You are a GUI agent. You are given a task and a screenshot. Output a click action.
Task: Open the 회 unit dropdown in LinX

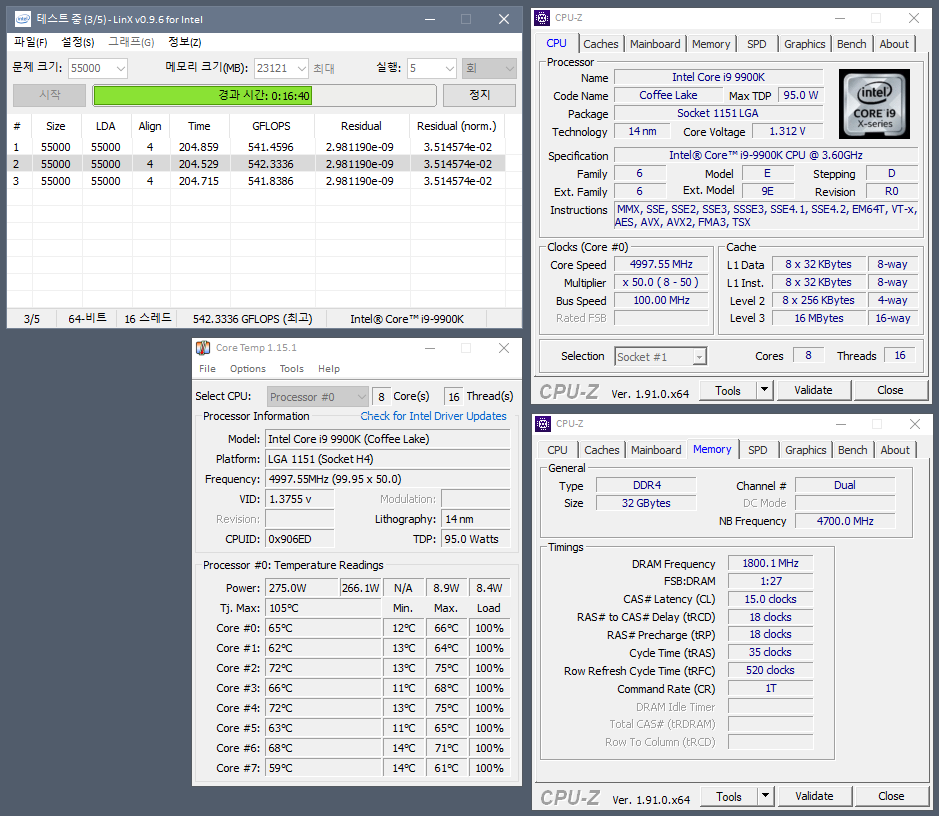pos(489,68)
